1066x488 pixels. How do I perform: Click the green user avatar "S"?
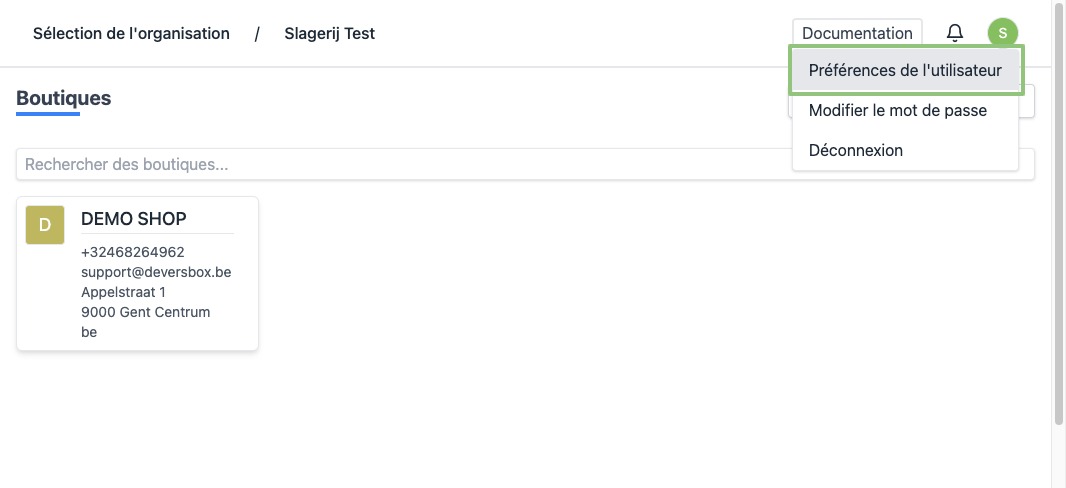tap(1003, 33)
